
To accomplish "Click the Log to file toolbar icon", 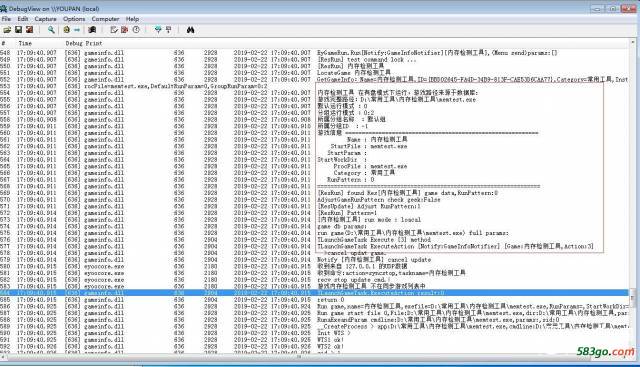I will 29,30.
